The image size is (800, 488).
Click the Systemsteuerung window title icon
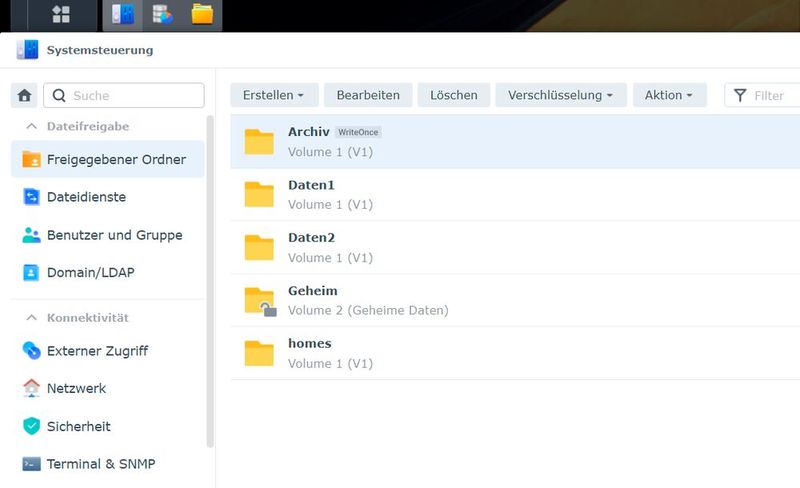coord(28,50)
